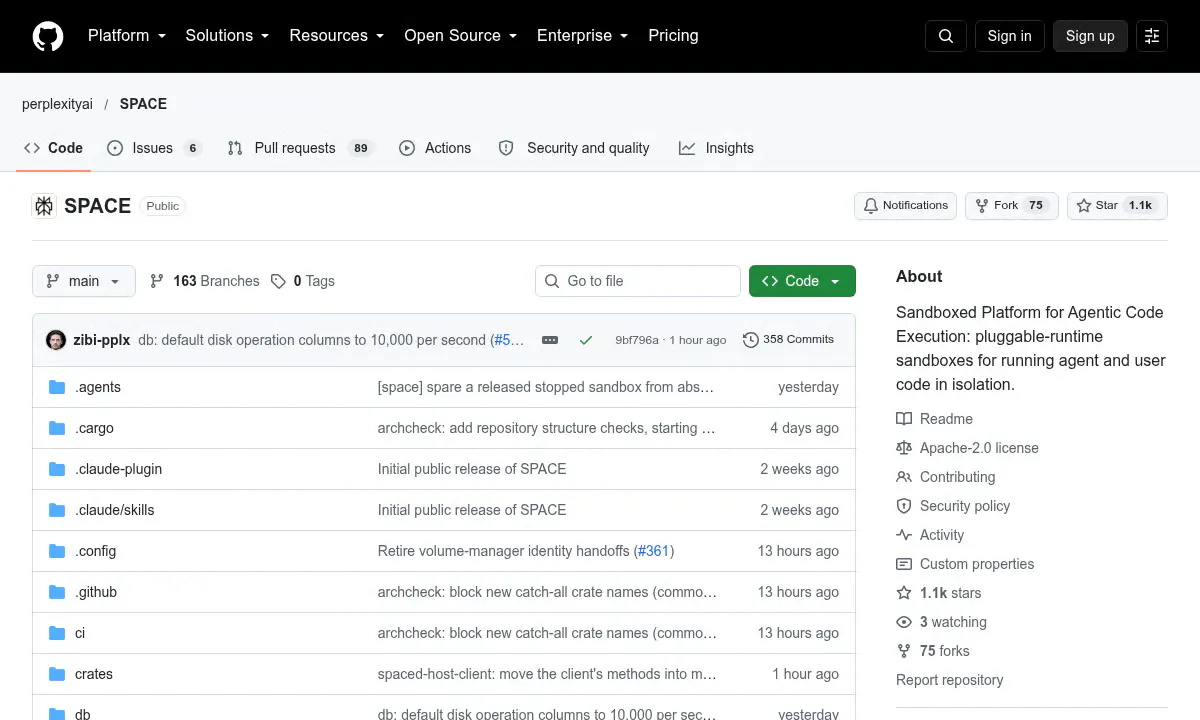Open the .claude-plugin folder name
Image resolution: width=1200 pixels, height=720 pixels.
click(x=118, y=469)
